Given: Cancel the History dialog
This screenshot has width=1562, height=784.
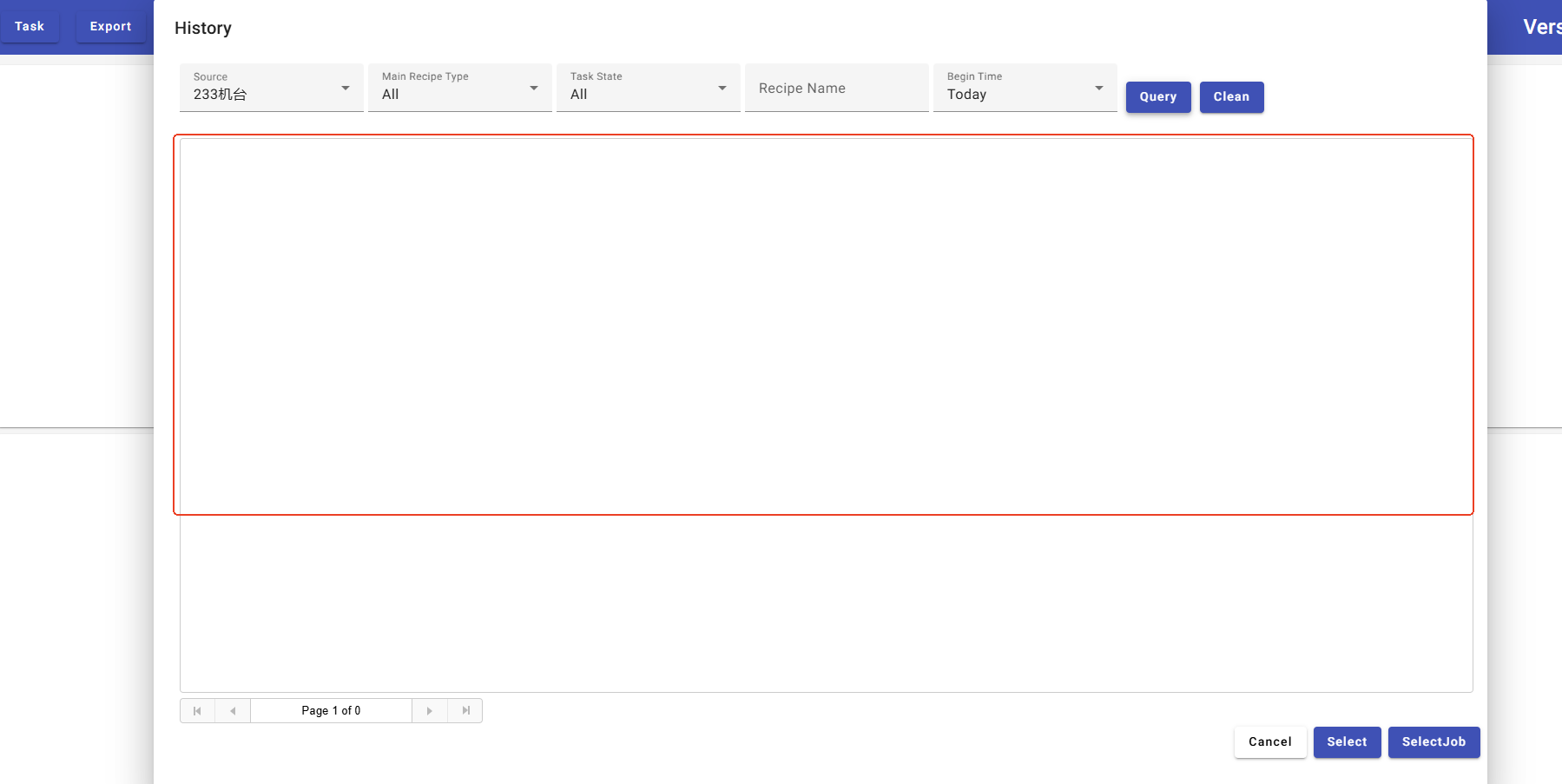Looking at the screenshot, I should click(x=1270, y=742).
